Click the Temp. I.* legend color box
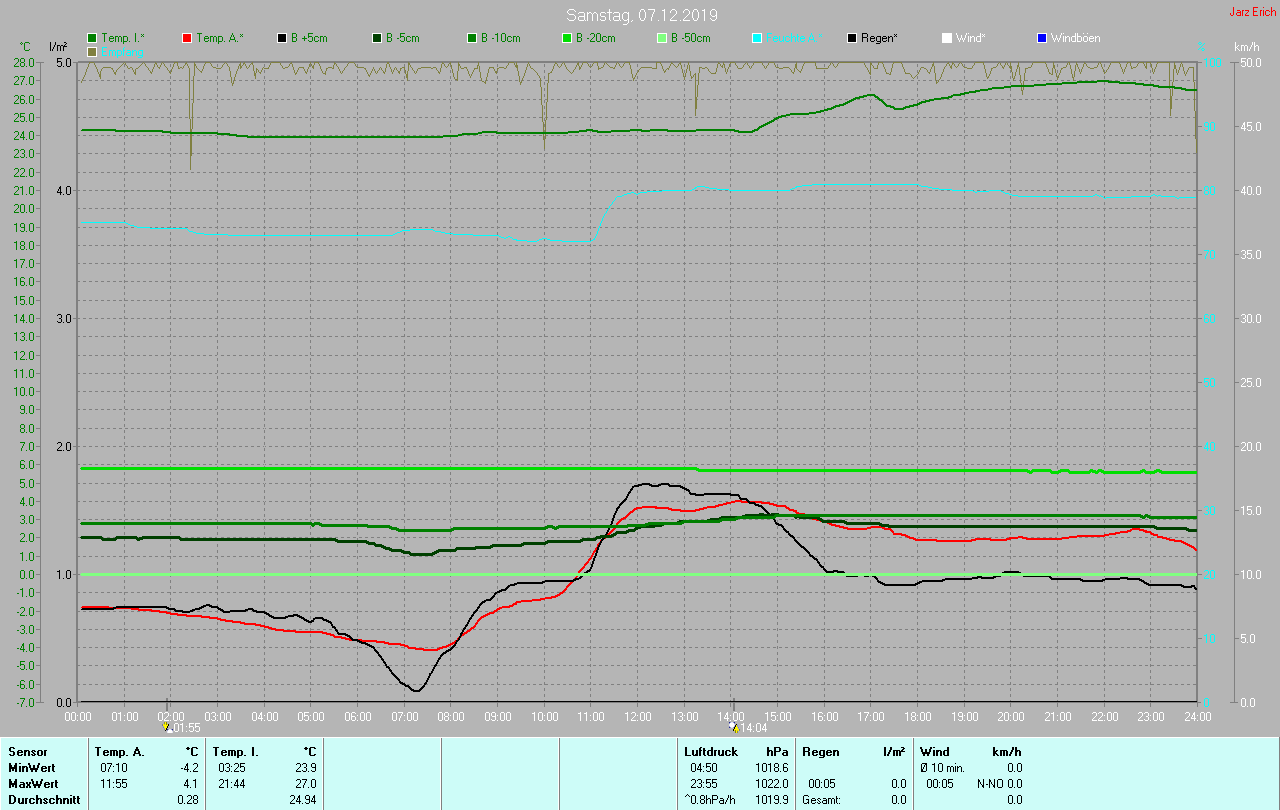 tap(92, 38)
